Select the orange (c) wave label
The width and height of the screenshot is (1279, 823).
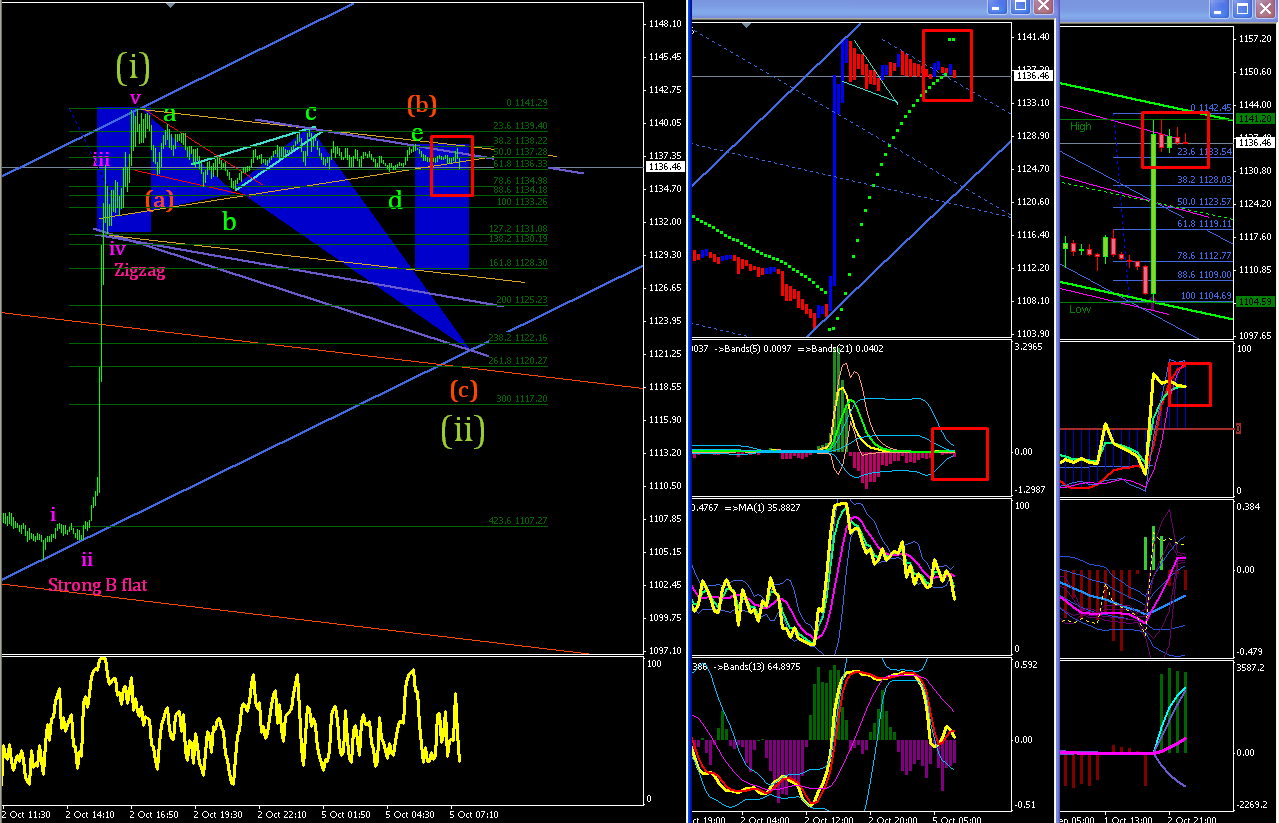pyautogui.click(x=463, y=389)
